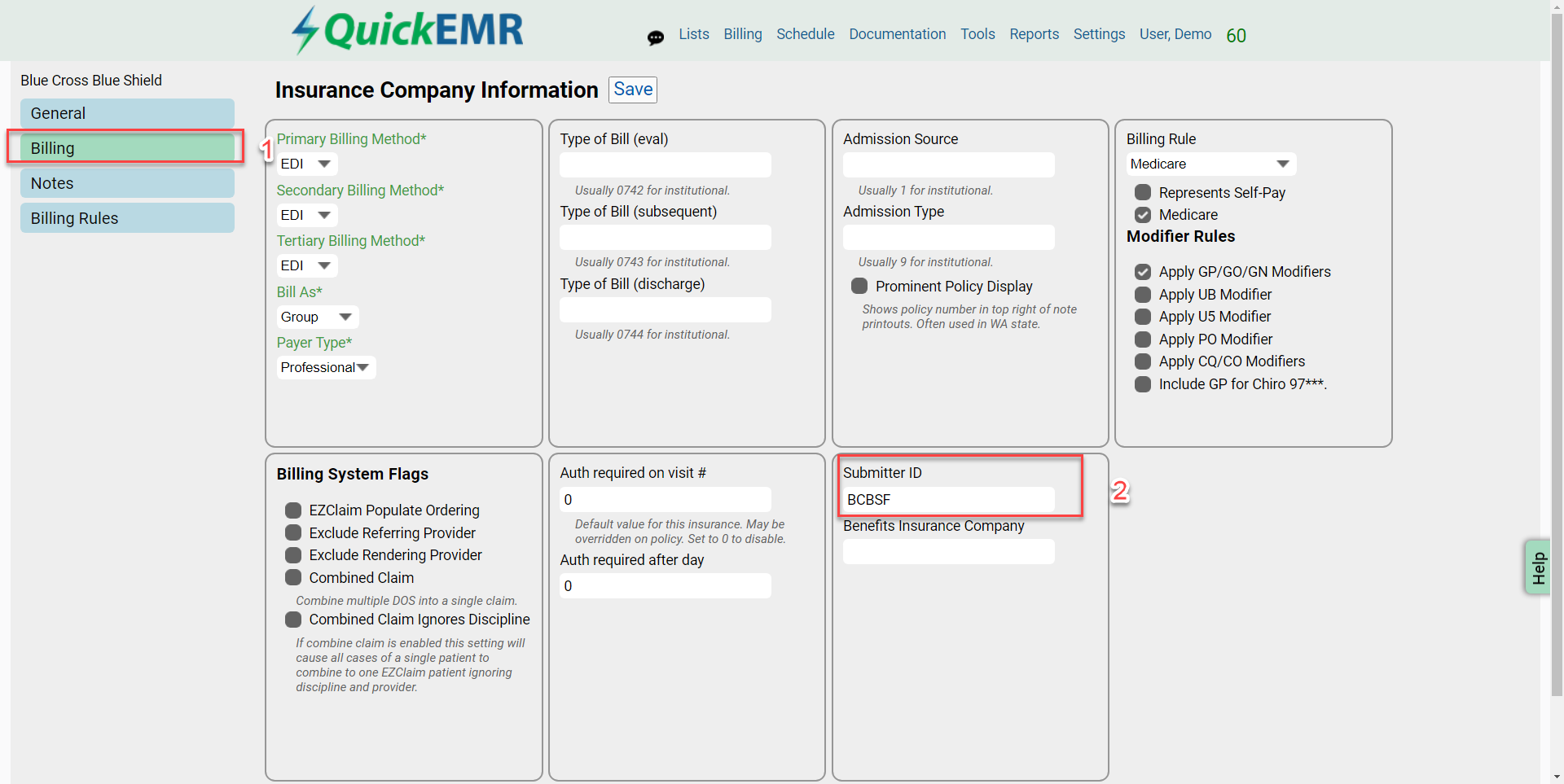Click 'Usually 0742 for institutional.' hint

[x=652, y=191]
